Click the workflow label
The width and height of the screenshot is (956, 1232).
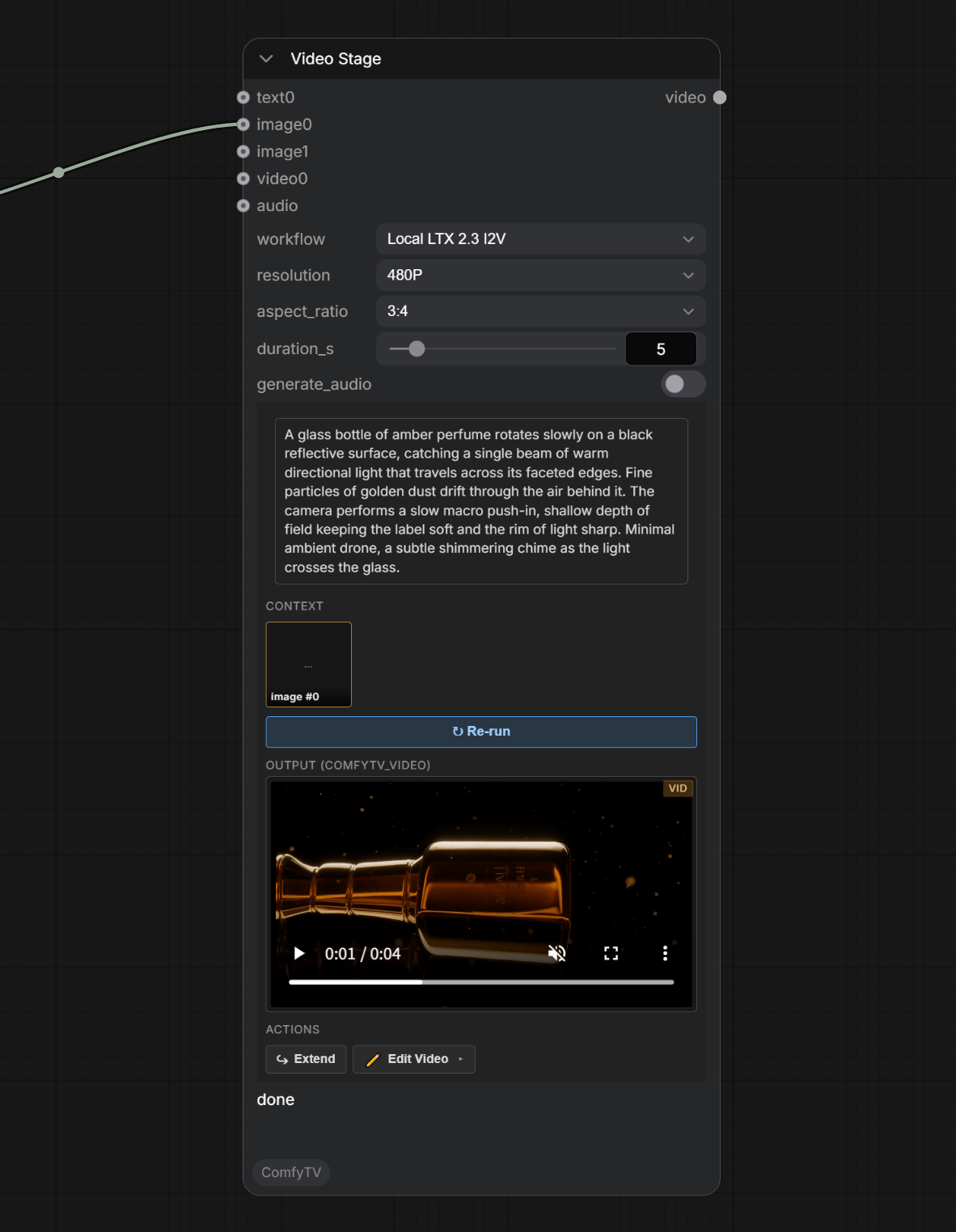point(291,239)
